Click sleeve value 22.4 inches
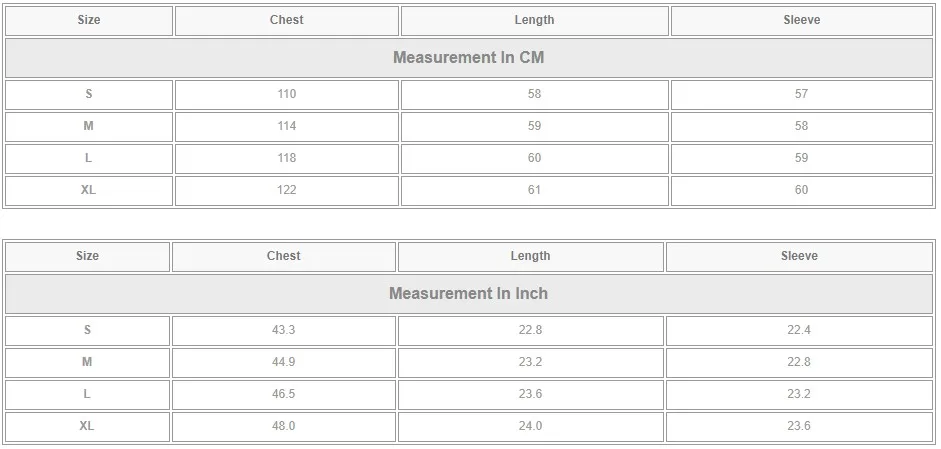The height and width of the screenshot is (449, 941). click(799, 330)
